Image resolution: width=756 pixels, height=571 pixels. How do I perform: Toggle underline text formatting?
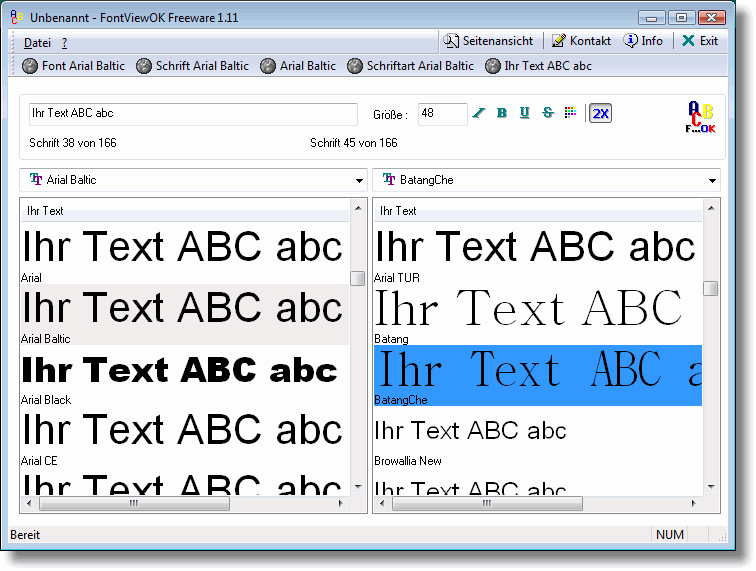point(524,113)
